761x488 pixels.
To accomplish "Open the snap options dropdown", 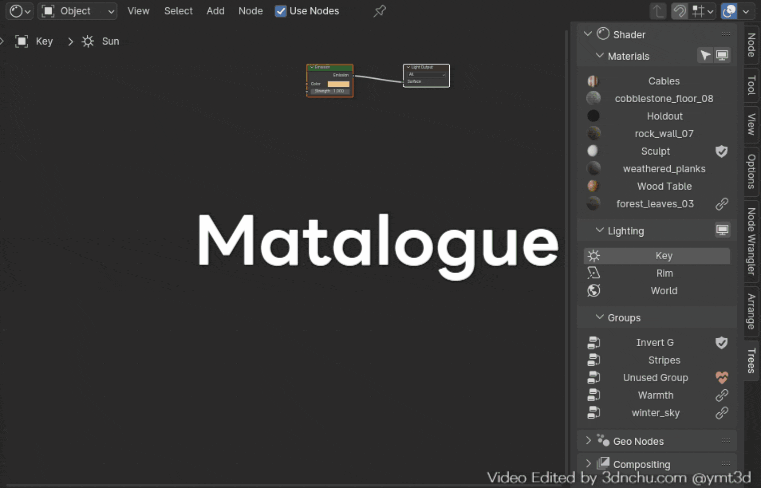I will click(702, 11).
